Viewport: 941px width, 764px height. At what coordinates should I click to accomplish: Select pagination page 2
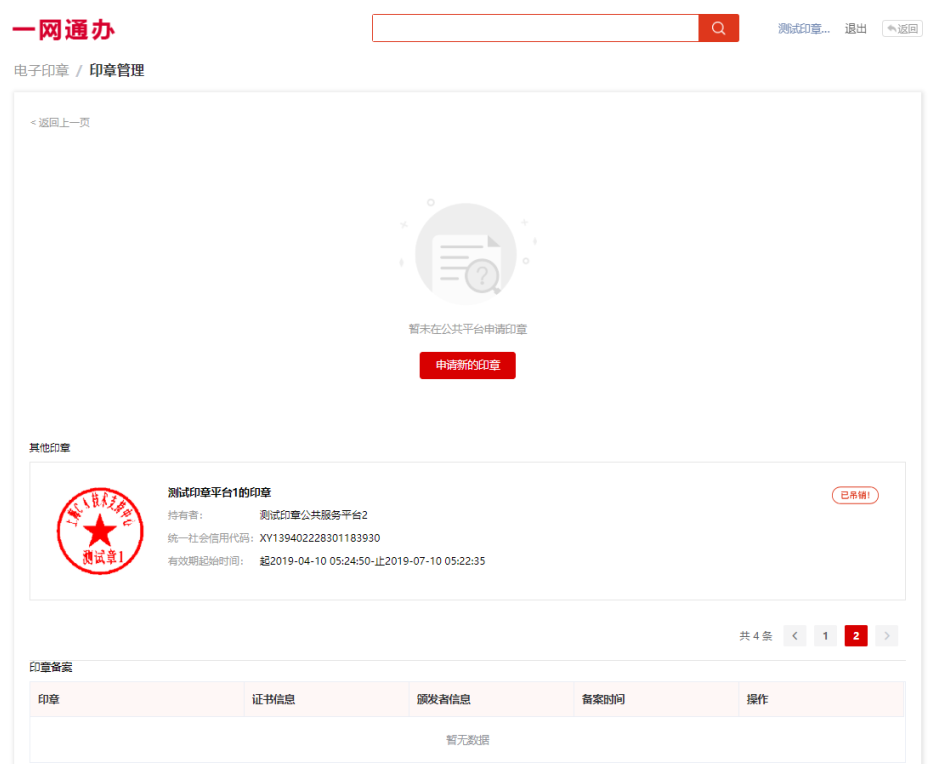point(856,636)
